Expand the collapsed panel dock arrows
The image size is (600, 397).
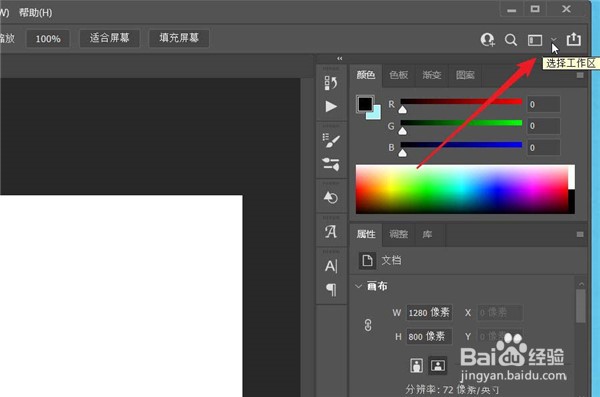tap(339, 59)
